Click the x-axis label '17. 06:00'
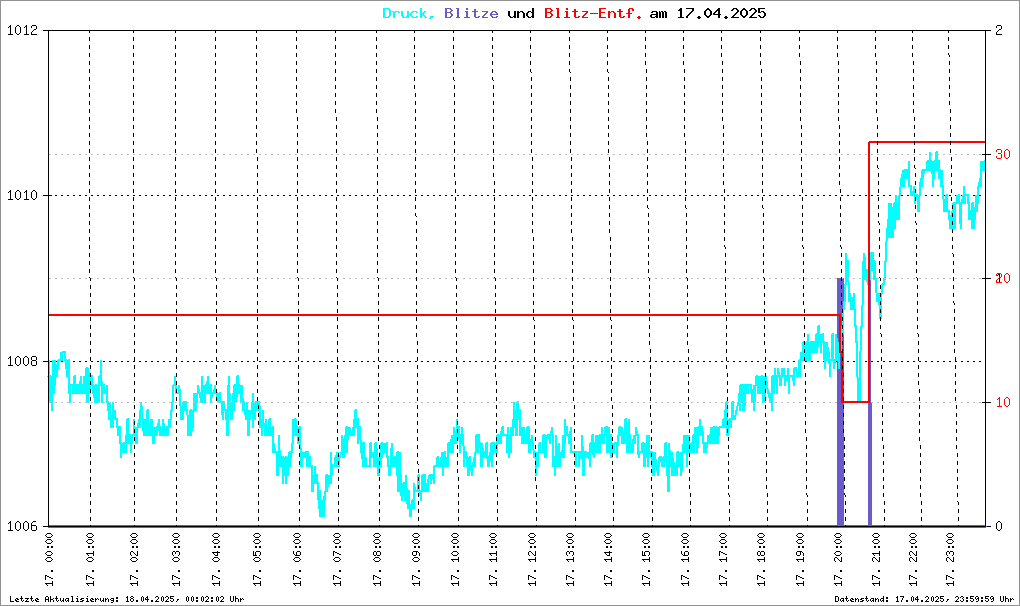Viewport: 1020px width, 606px height. coord(298,560)
